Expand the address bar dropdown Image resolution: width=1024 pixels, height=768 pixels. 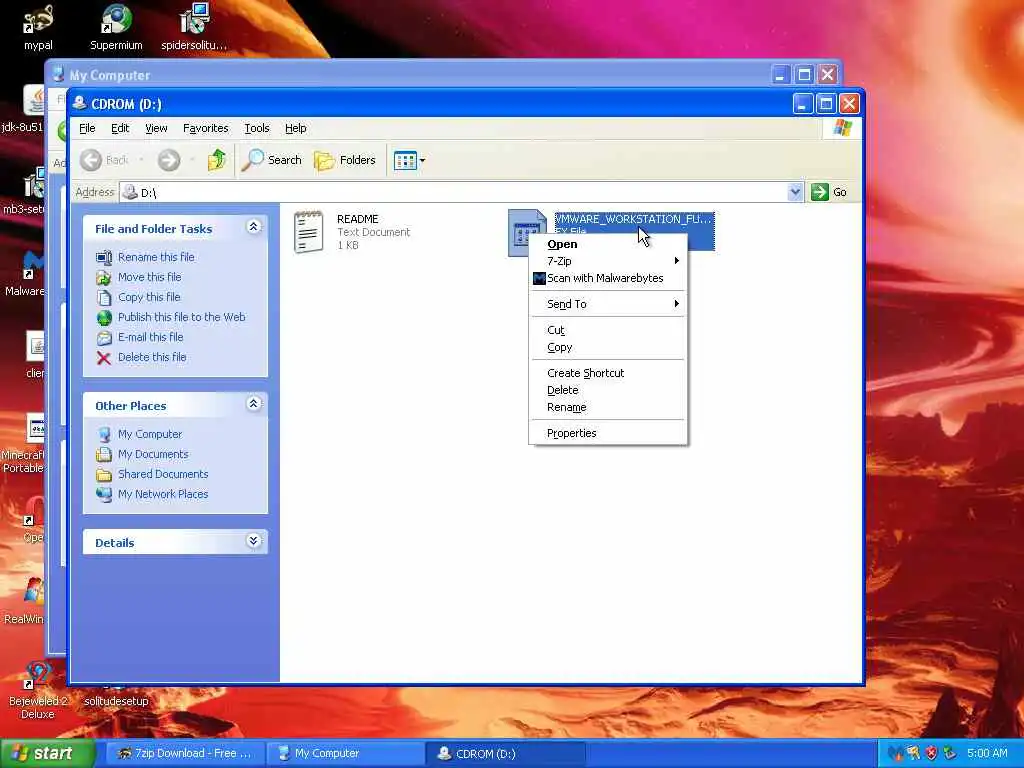coord(795,192)
